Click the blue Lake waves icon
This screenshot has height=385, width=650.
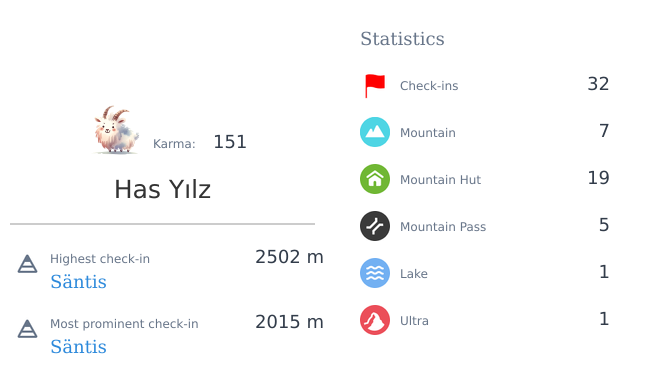tap(375, 273)
